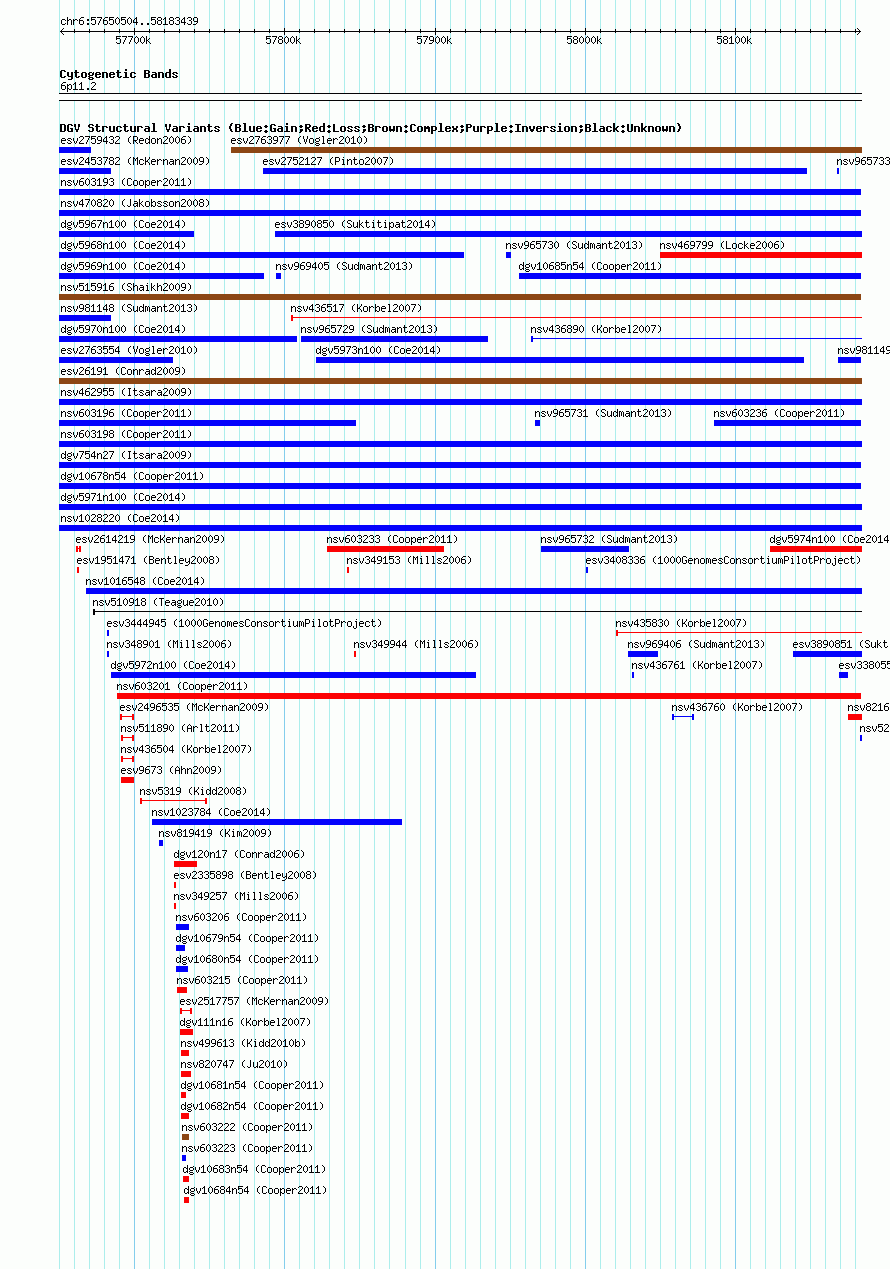Select the esv2453782 (McKernan2009) label
The height and width of the screenshot is (1269, 890).
click(134, 161)
